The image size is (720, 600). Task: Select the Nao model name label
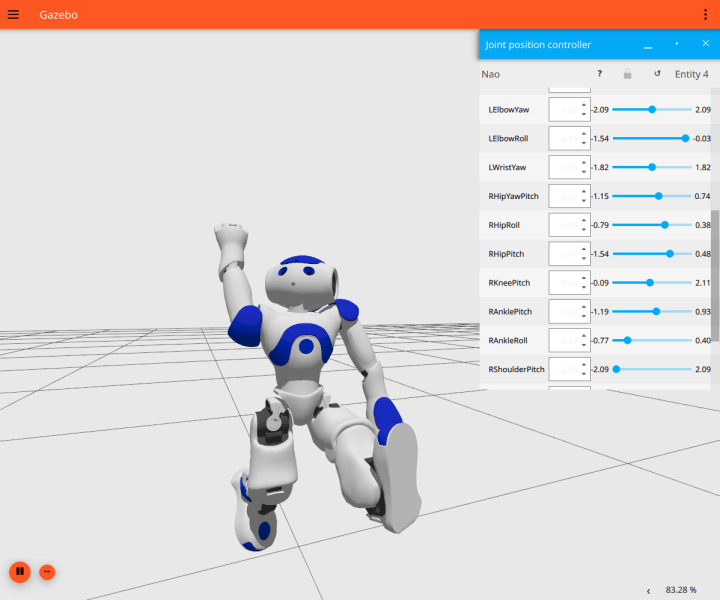[490, 74]
